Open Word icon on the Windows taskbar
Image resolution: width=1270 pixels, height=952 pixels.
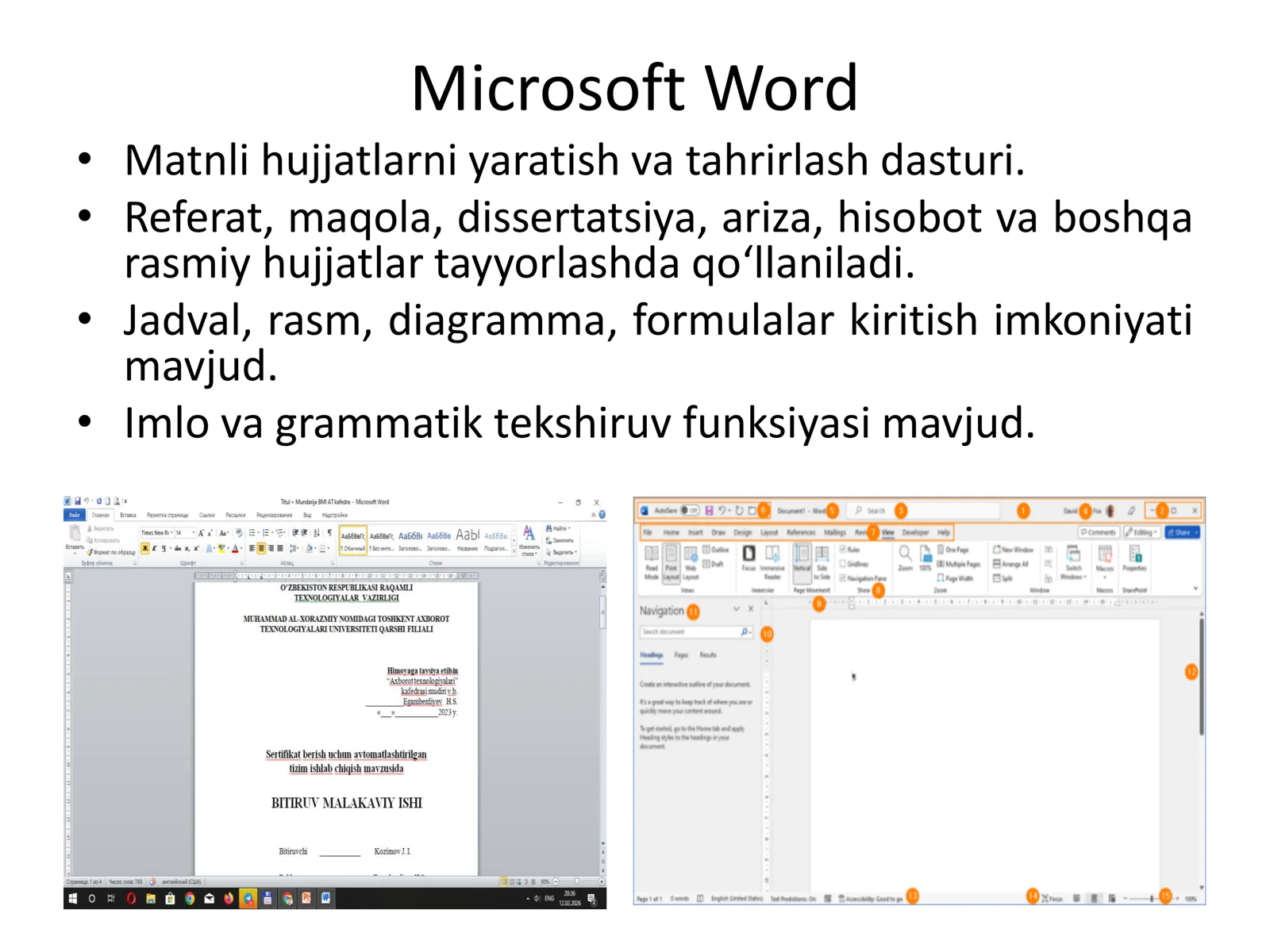point(325,899)
